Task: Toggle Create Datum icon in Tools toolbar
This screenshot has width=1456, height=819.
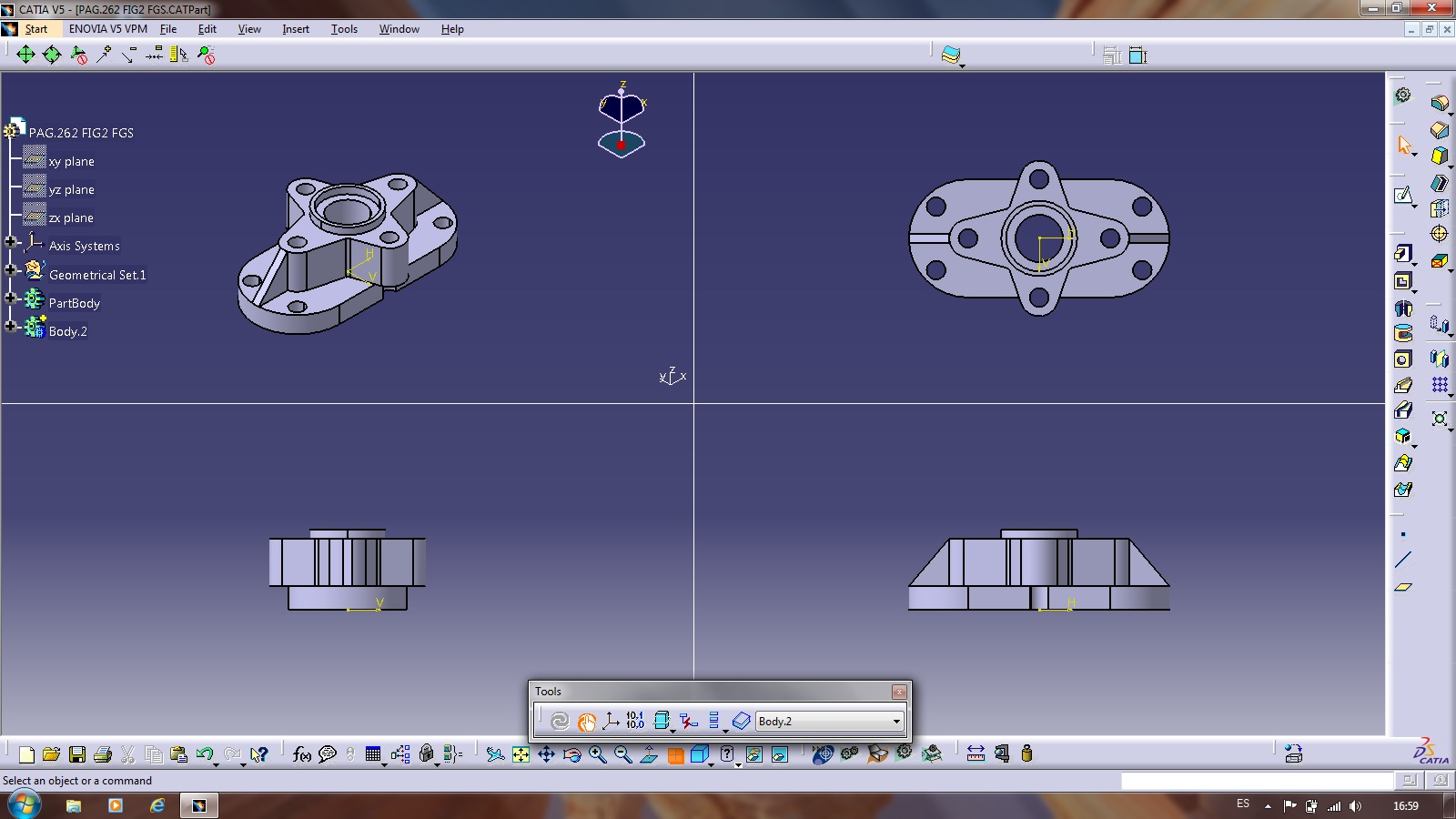Action: point(688,721)
